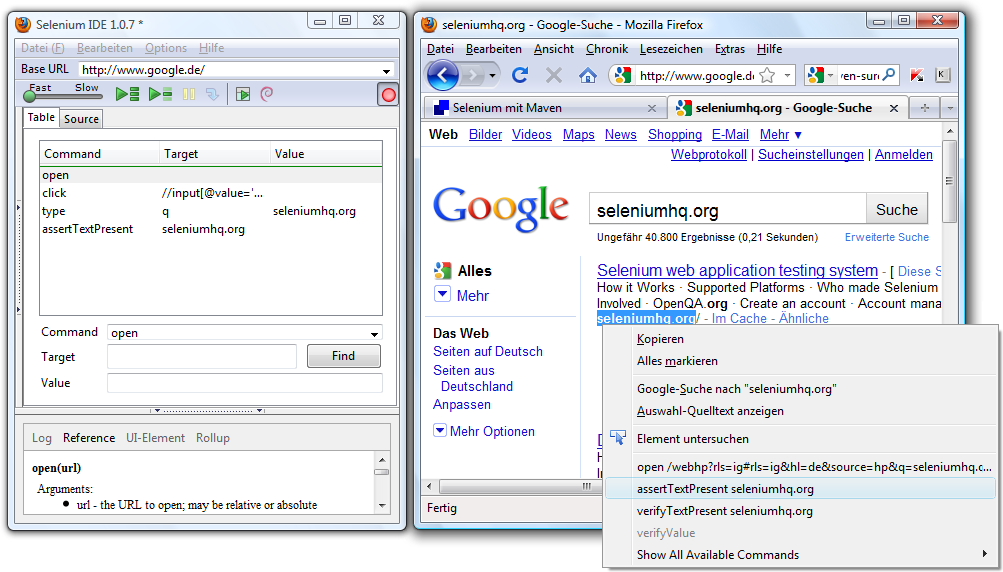
Task: Go to the Firefox home page
Action: point(588,75)
